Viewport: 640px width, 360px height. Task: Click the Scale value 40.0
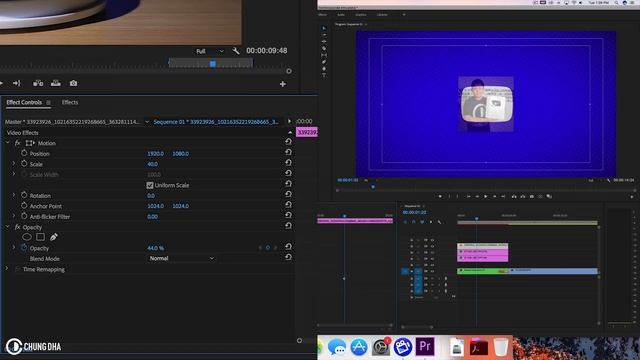point(152,164)
